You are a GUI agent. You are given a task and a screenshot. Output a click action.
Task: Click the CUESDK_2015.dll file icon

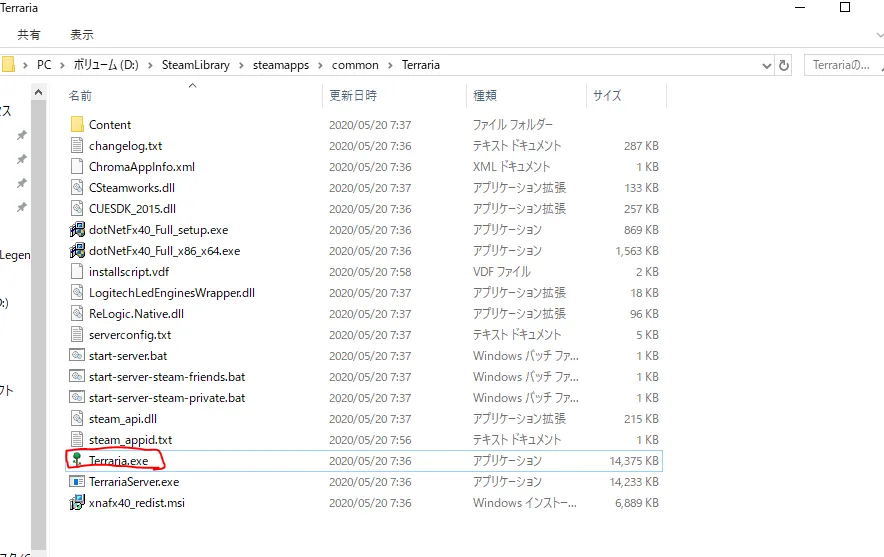coord(77,209)
